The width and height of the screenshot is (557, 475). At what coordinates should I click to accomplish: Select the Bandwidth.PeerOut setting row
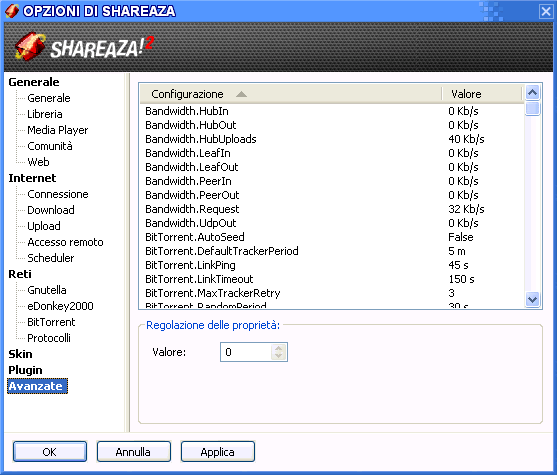[332, 195]
